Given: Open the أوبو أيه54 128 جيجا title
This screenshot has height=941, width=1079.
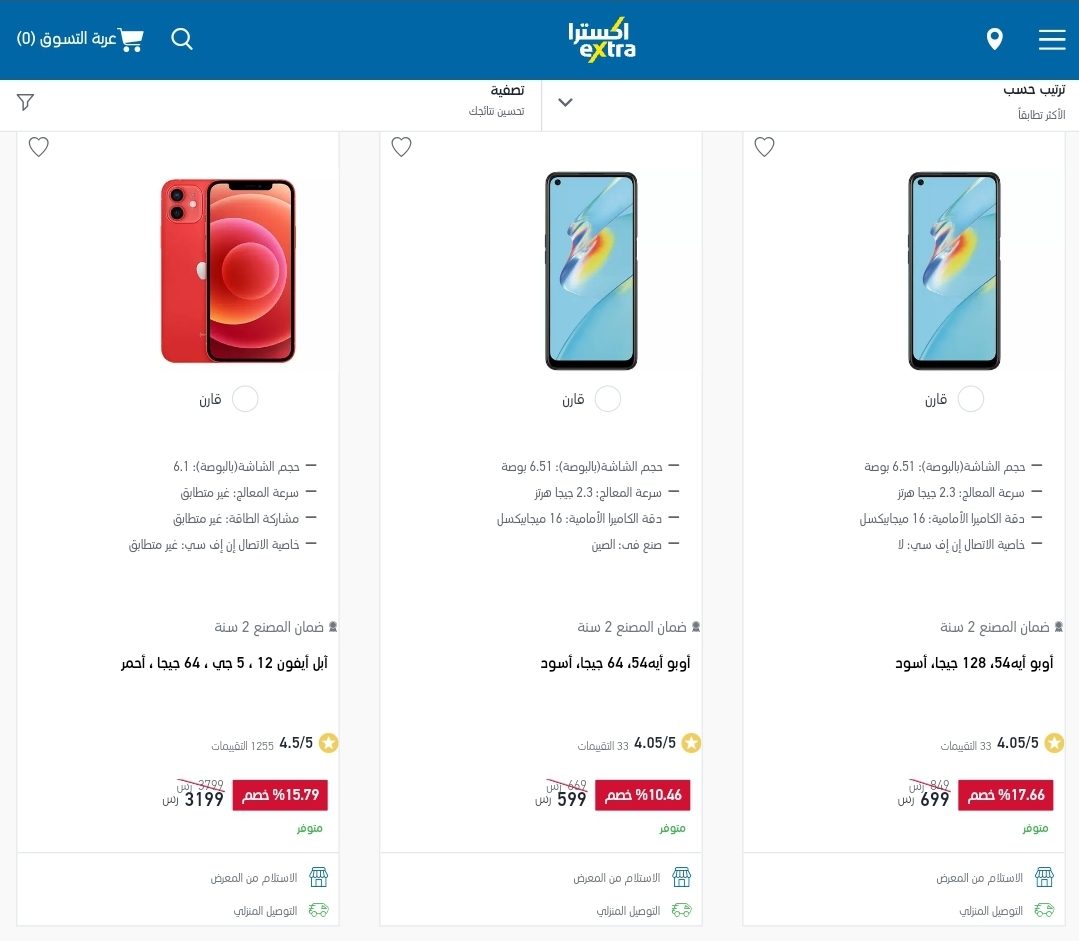Looking at the screenshot, I should tap(974, 663).
